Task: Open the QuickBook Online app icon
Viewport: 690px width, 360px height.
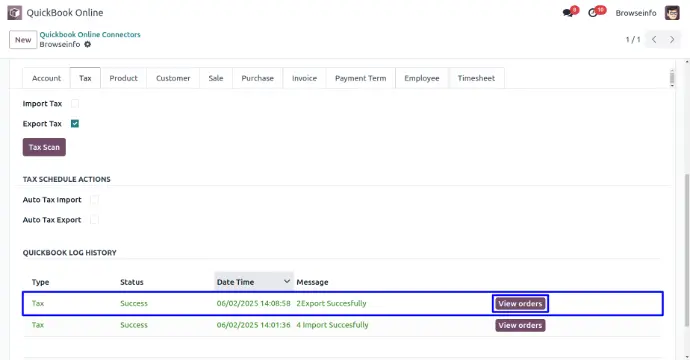Action: click(15, 13)
